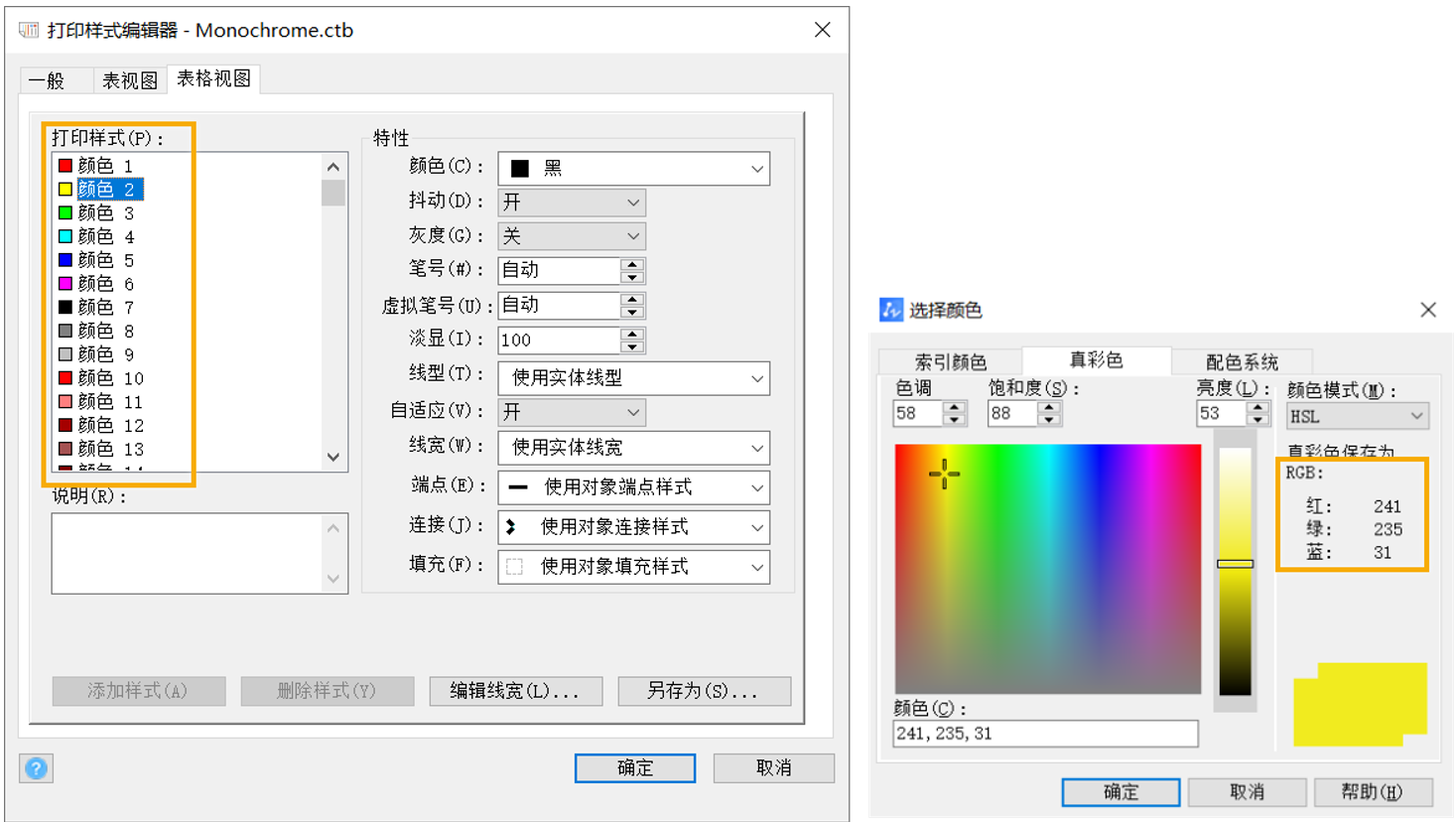Select plot style 颜色 2

[109, 189]
